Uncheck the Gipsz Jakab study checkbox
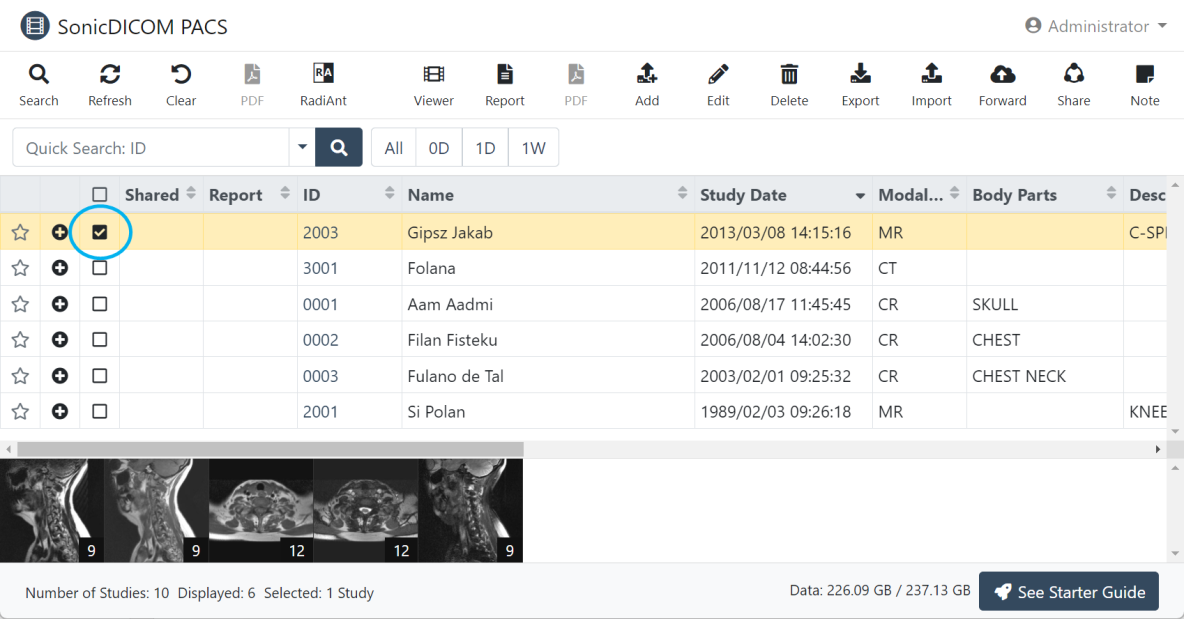 (x=100, y=233)
